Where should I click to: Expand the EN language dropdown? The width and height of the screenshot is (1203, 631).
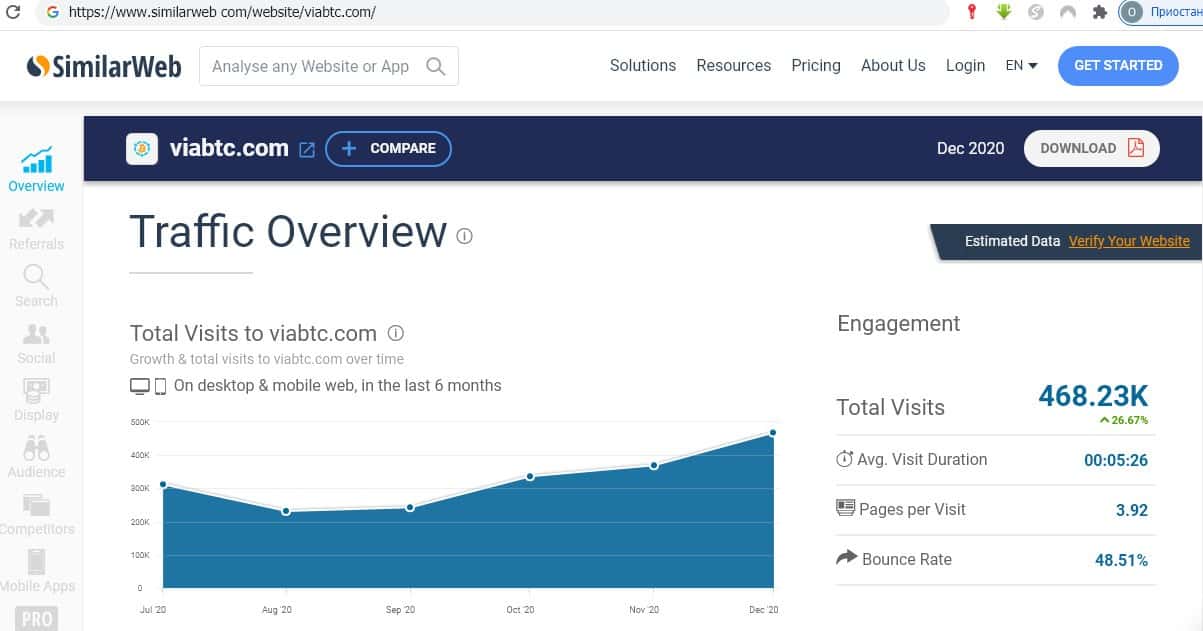(x=1021, y=65)
